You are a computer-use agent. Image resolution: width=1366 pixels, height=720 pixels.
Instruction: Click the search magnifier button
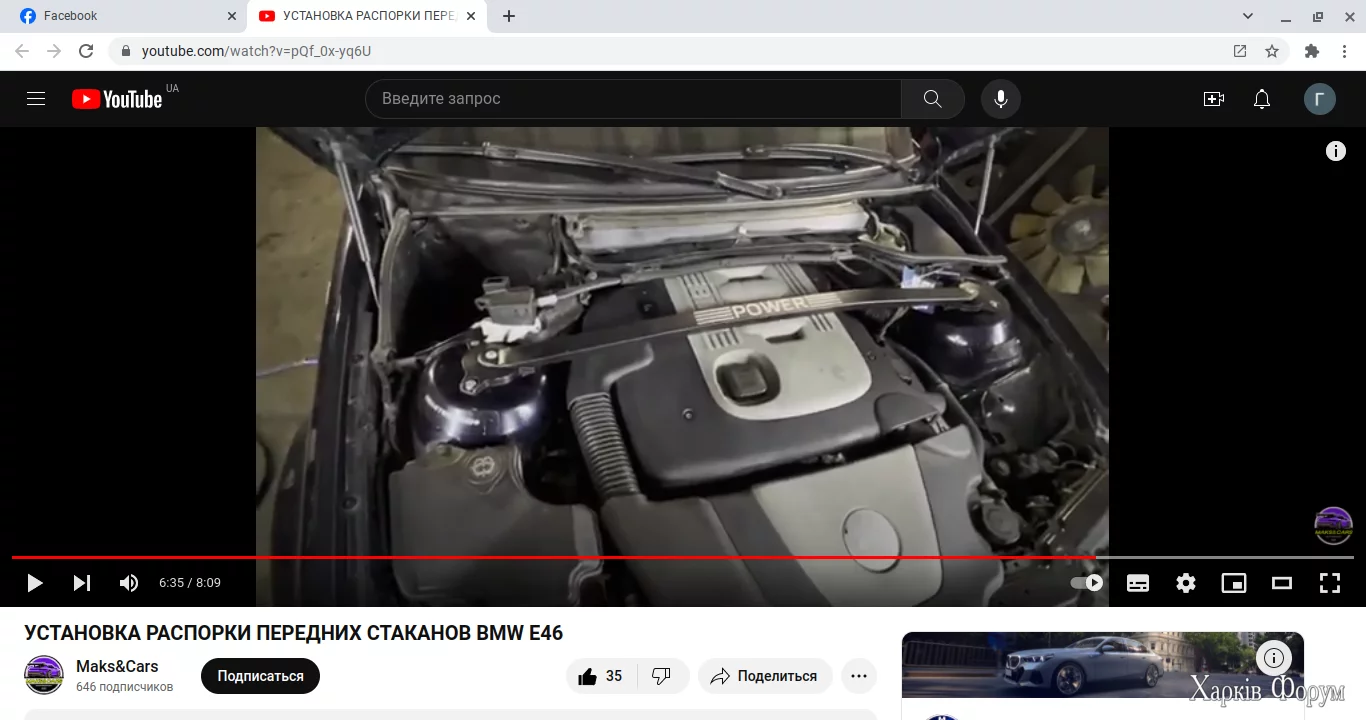(932, 98)
